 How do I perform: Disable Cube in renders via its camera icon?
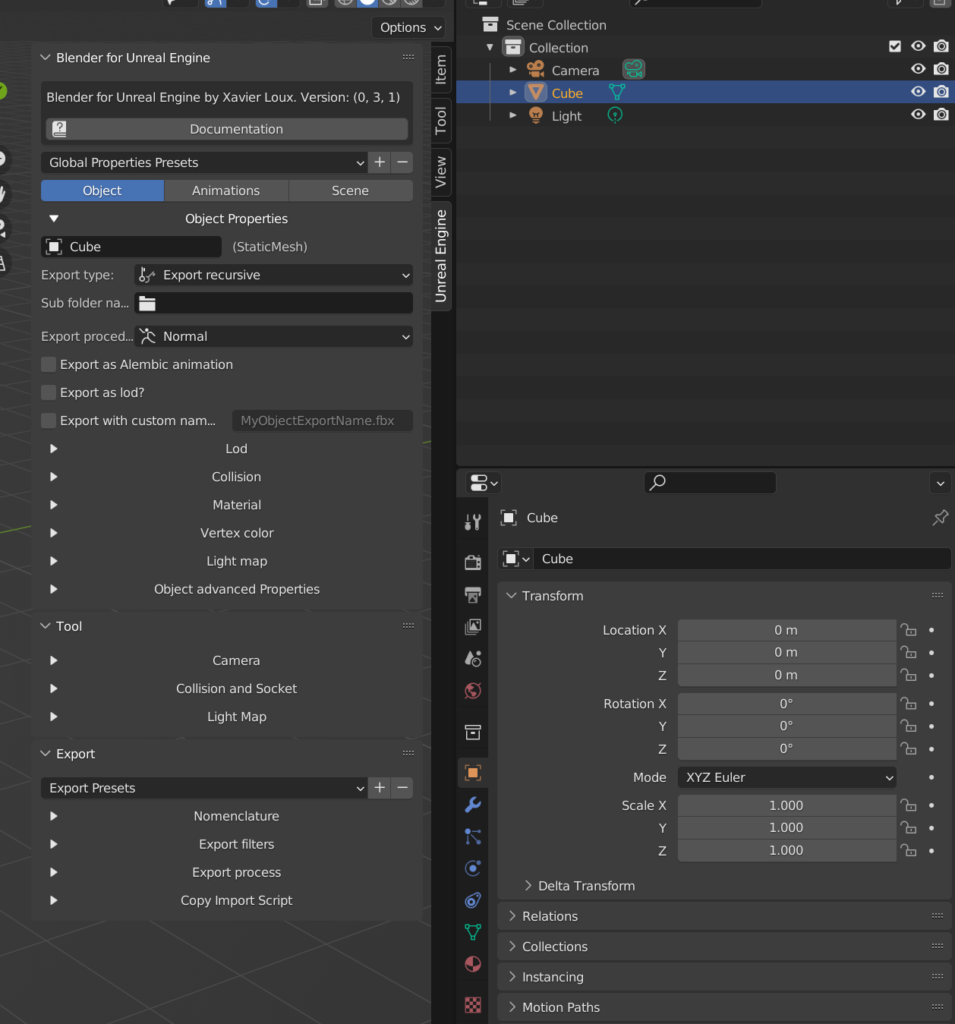(941, 91)
